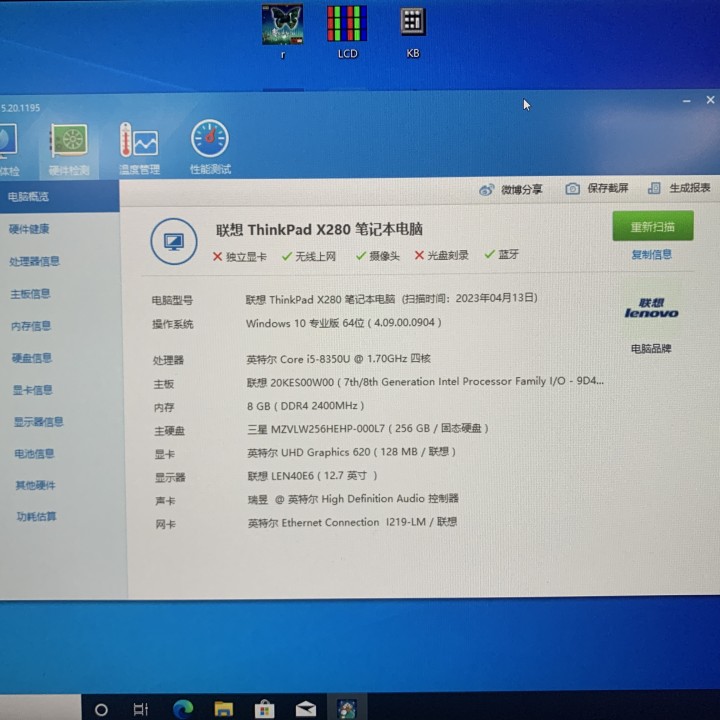Click the Windows 10 专业版 64位 text
Screen dimensions: 720x720
(x=343, y=323)
